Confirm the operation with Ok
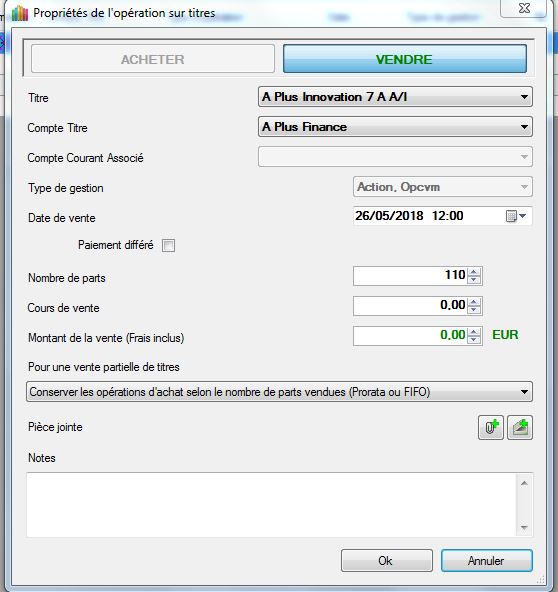The height and width of the screenshot is (592, 558). tap(387, 561)
